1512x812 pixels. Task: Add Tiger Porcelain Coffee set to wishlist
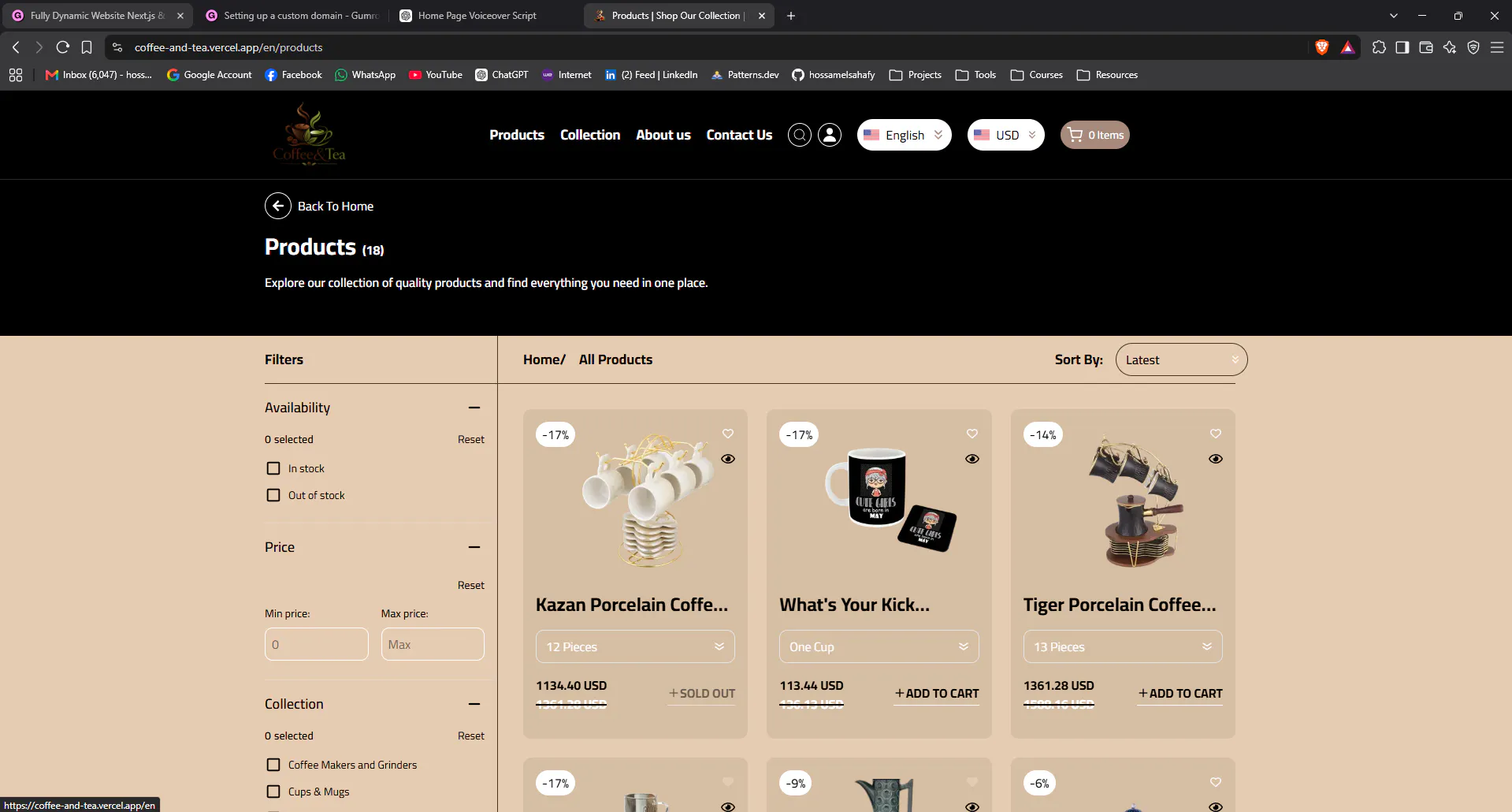click(1216, 434)
